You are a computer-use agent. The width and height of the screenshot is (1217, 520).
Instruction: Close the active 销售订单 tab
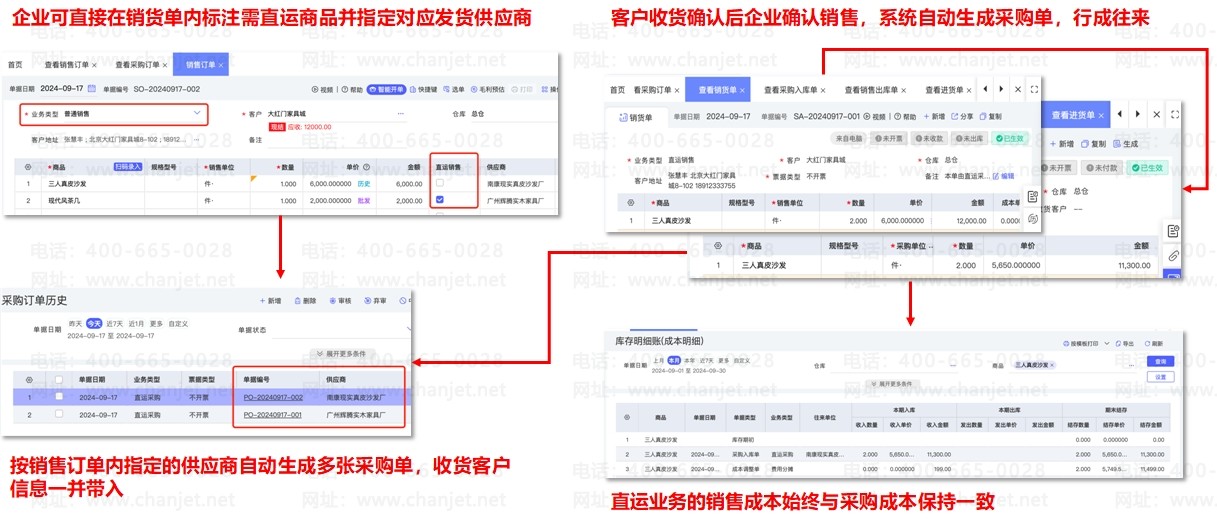point(220,65)
